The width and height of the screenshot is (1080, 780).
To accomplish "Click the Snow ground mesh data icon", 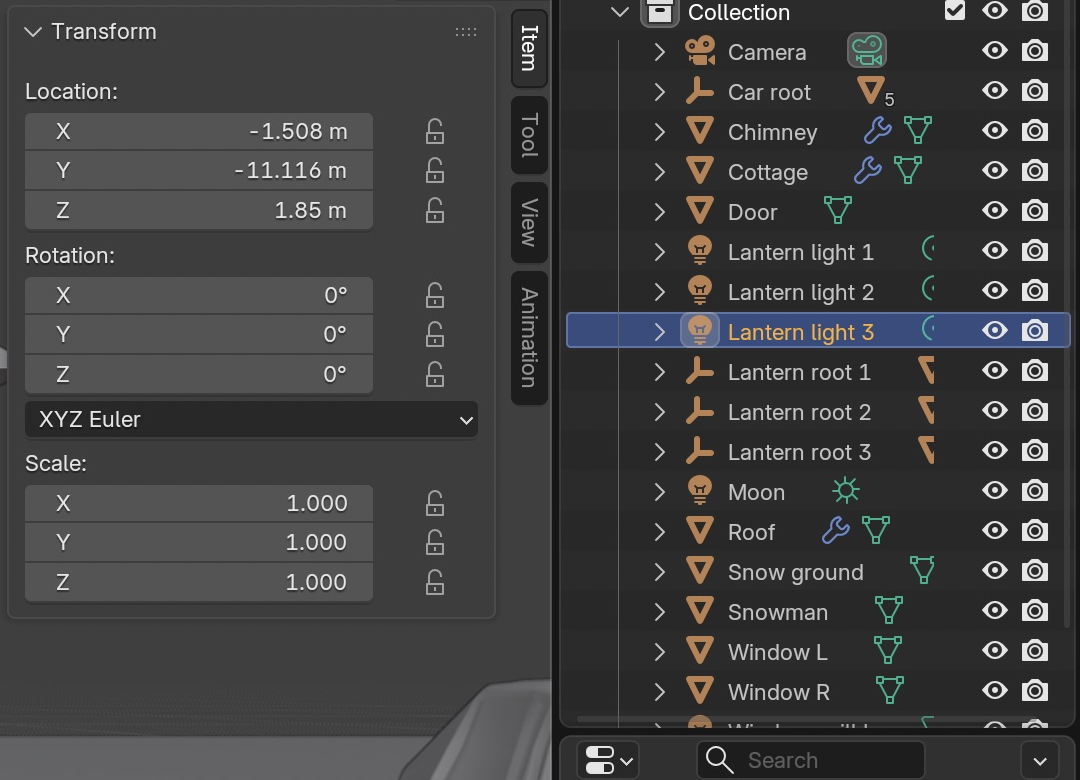I will tap(922, 570).
